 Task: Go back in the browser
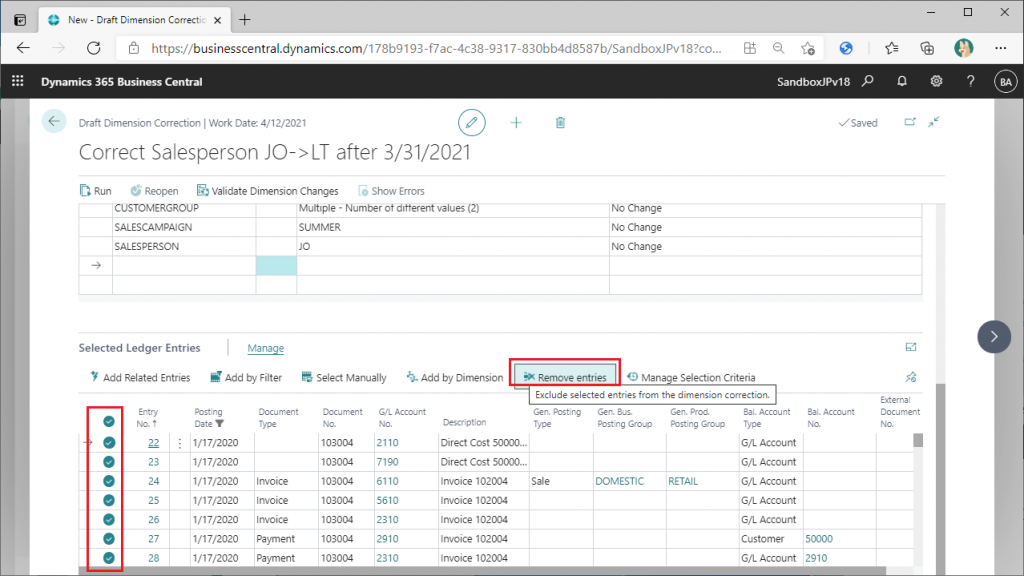pos(24,48)
